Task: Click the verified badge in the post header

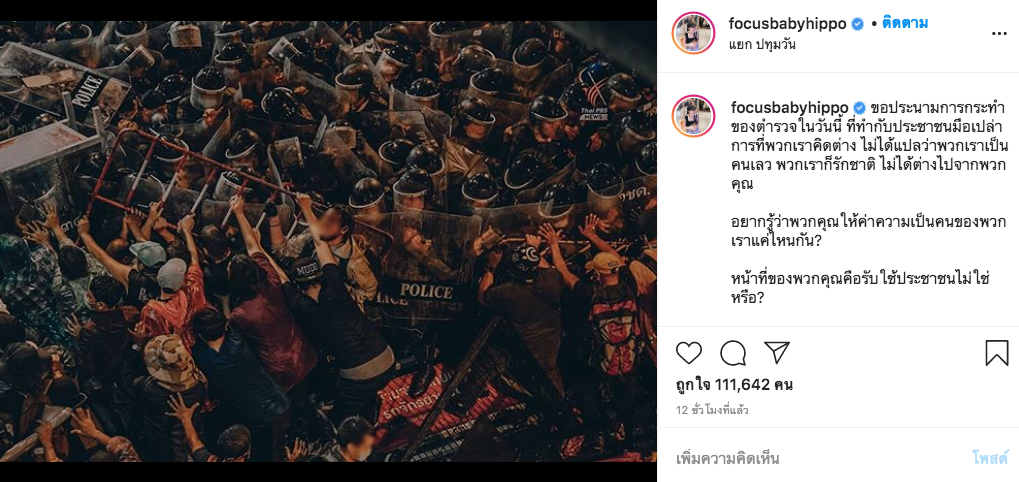Action: coord(858,24)
